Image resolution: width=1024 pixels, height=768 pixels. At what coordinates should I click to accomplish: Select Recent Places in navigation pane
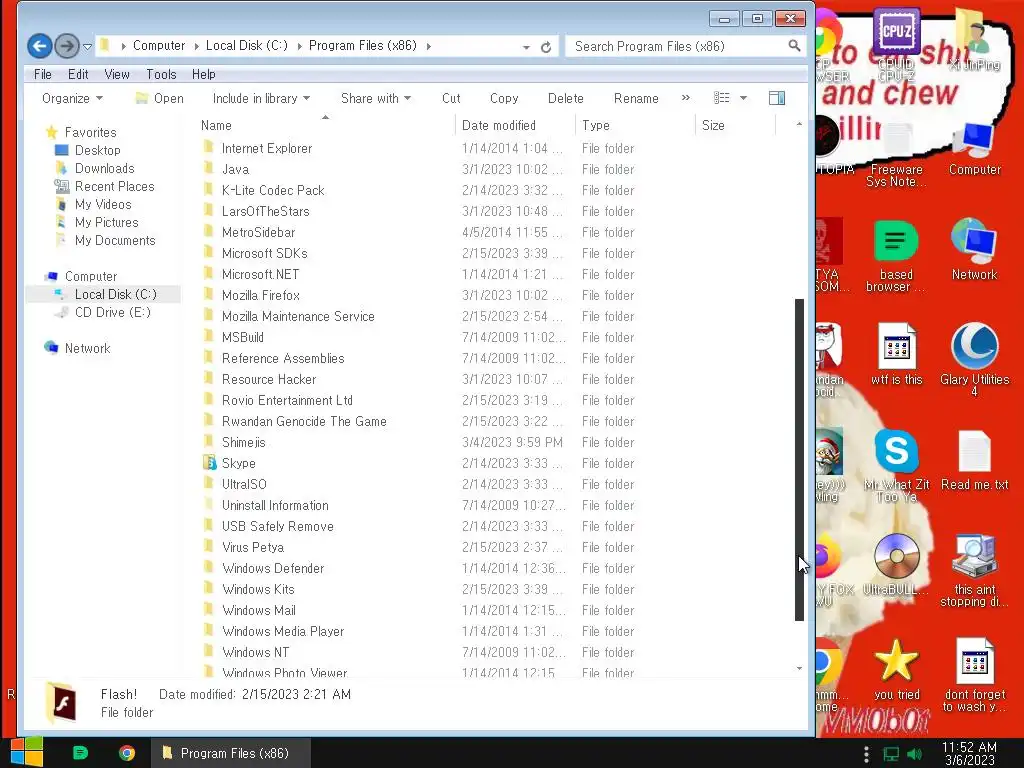(x=114, y=186)
